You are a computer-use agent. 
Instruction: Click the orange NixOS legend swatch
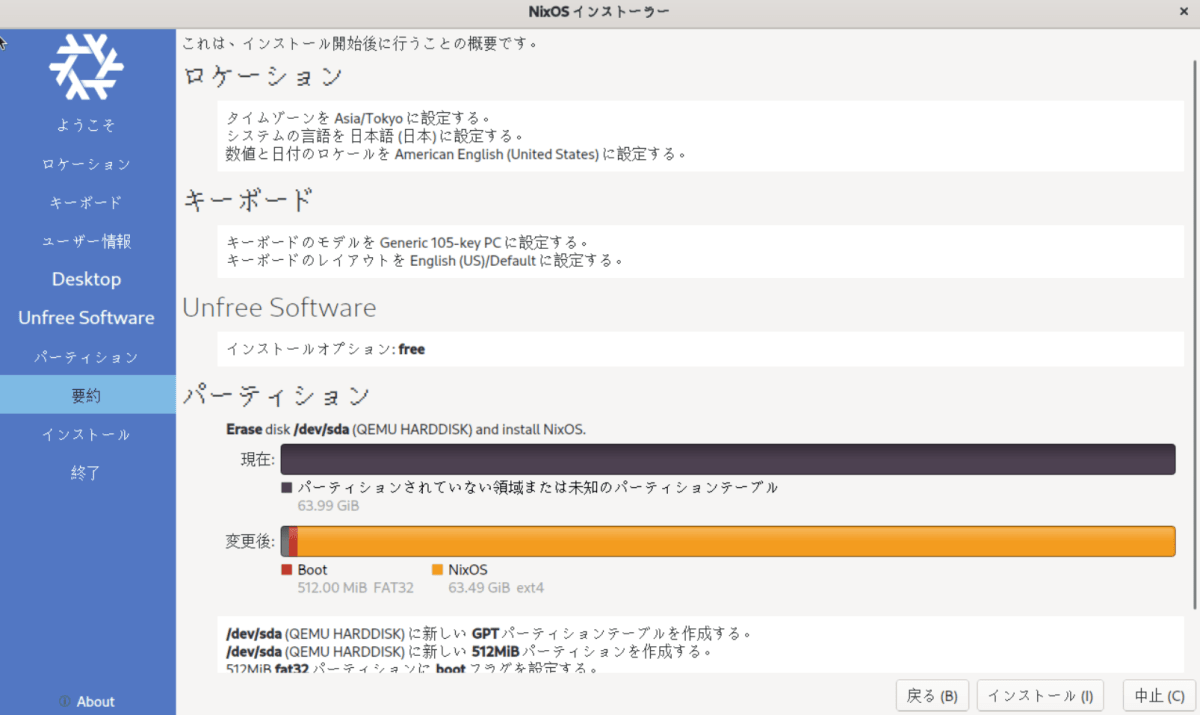click(437, 570)
